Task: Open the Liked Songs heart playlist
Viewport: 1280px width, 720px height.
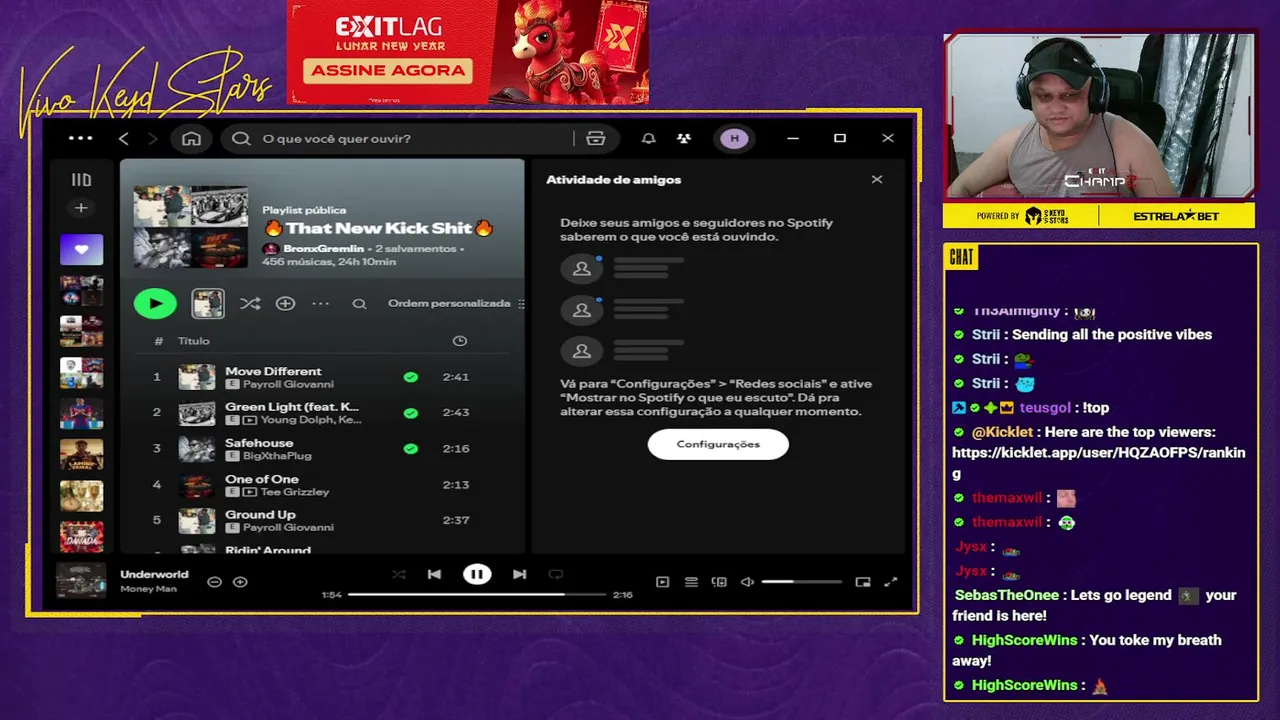Action: pyautogui.click(x=81, y=249)
